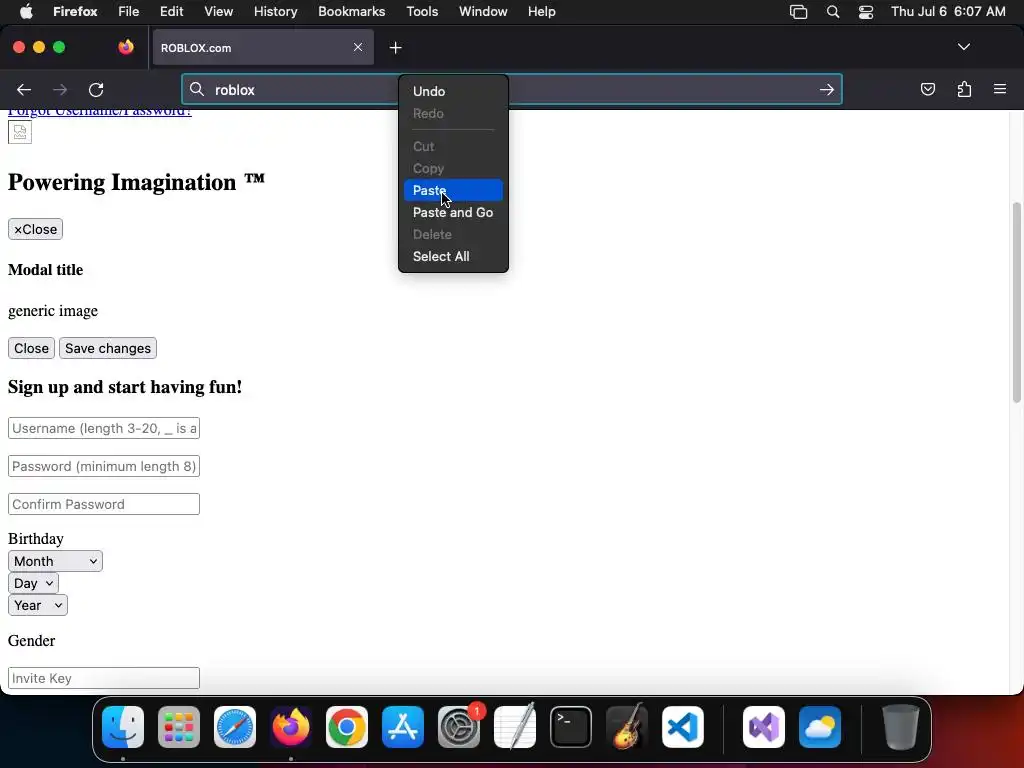Reload the page with the refresh icon
This screenshot has width=1024, height=768.
[96, 89]
